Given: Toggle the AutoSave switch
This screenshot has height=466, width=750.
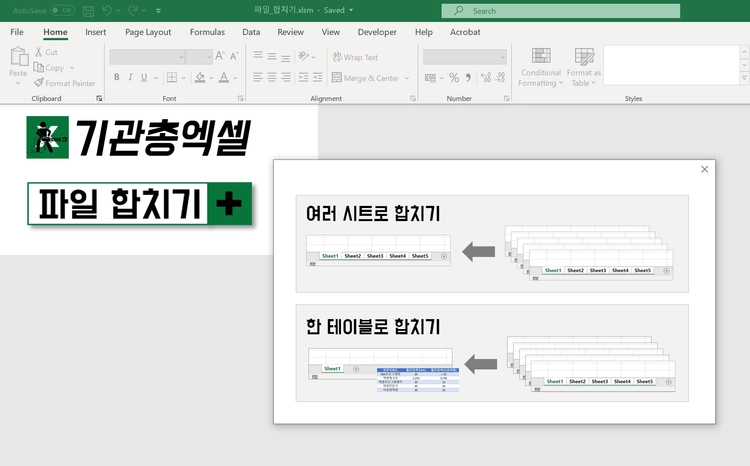Looking at the screenshot, I should [62, 10].
